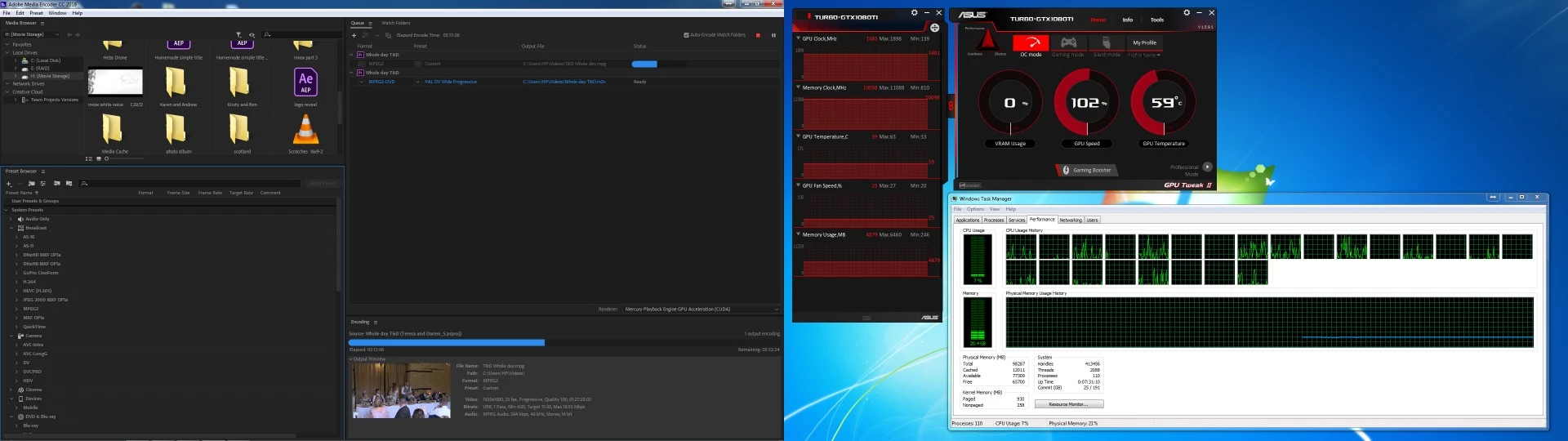The height and width of the screenshot is (441, 1568).
Task: Select Gaming mode in GPU Tweak
Action: tap(1067, 47)
